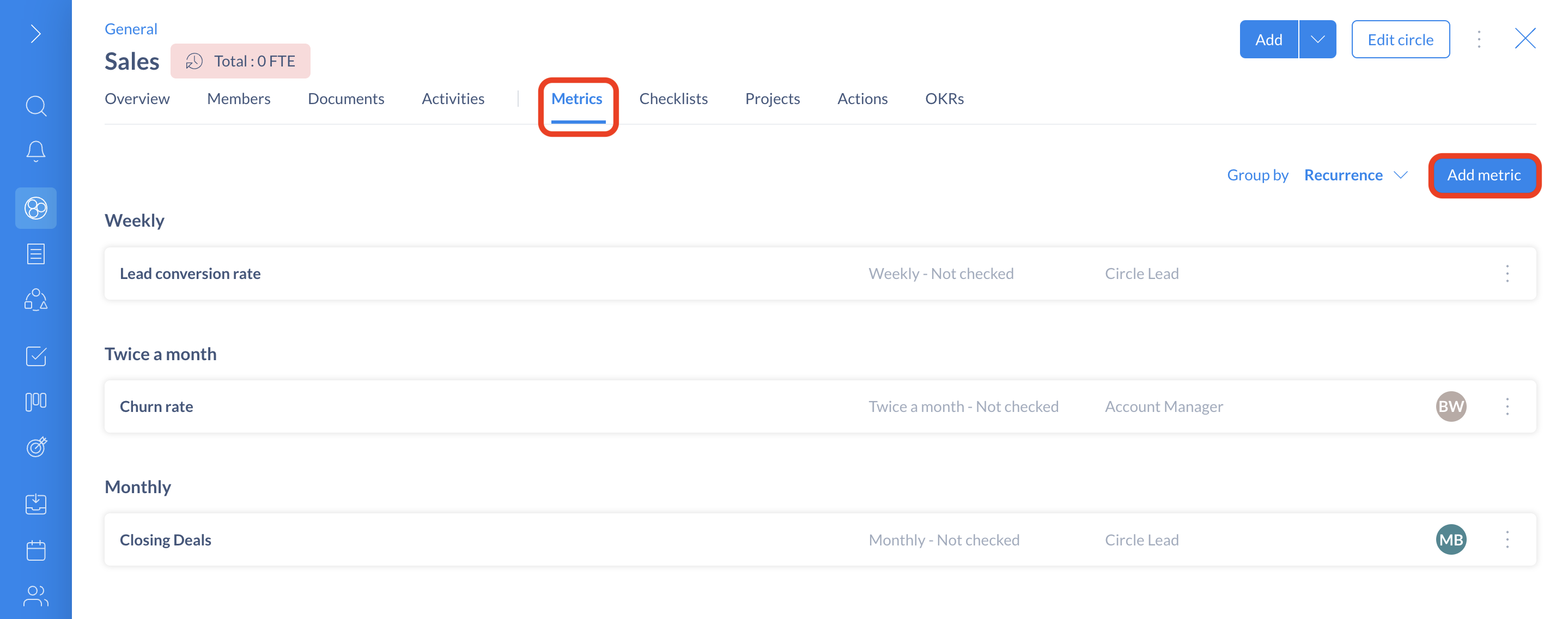Open the members people icon in sidebar
1568x619 pixels.
(x=36, y=596)
